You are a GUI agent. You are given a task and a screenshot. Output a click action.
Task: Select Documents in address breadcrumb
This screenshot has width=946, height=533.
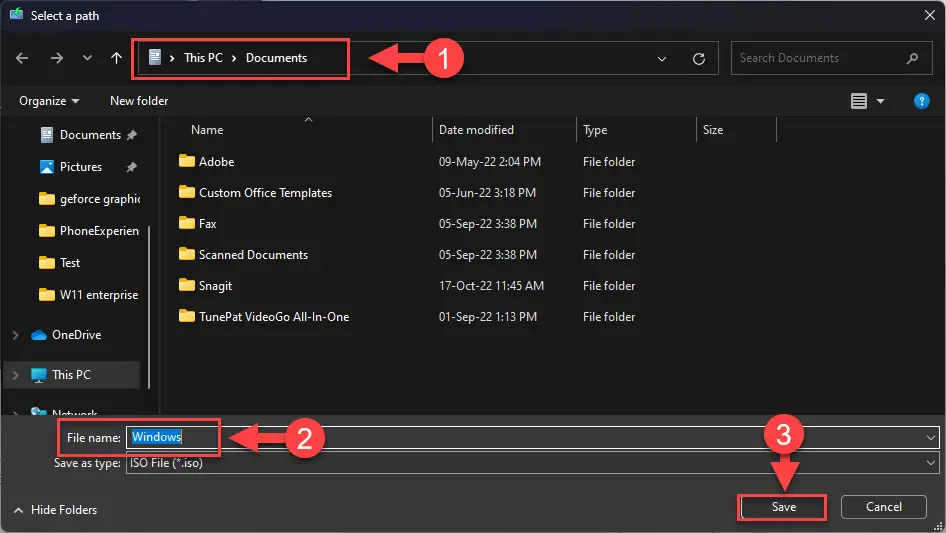[276, 58]
